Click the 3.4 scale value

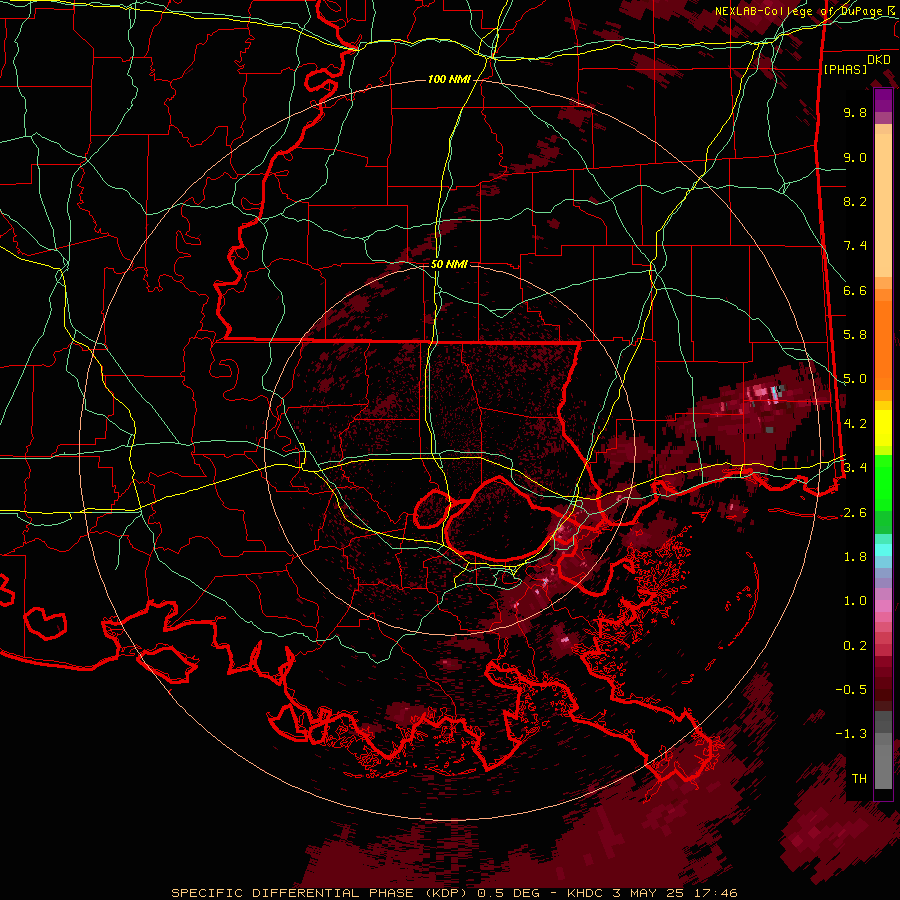(x=855, y=467)
